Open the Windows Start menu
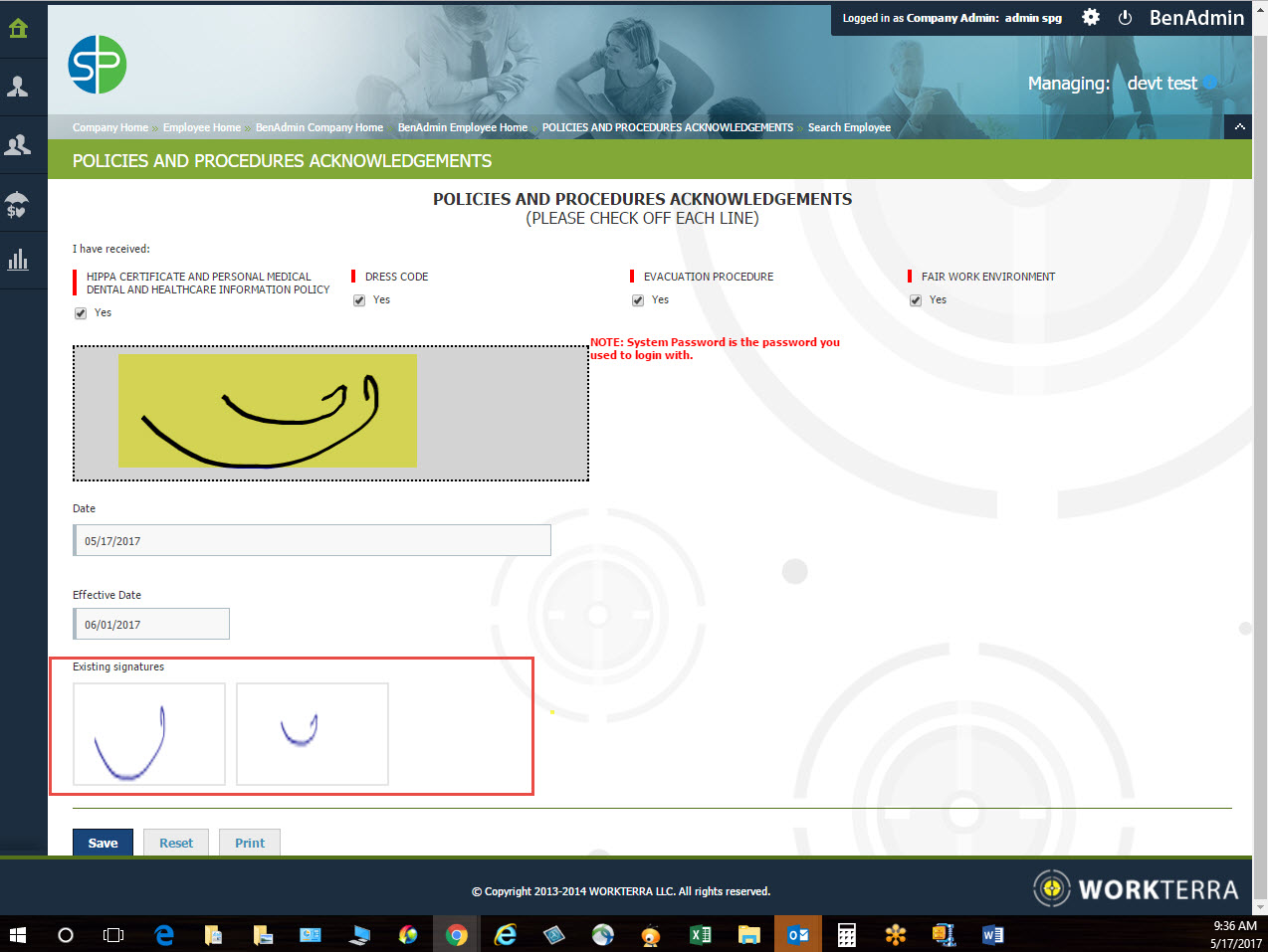The image size is (1268, 952). pos(18,934)
